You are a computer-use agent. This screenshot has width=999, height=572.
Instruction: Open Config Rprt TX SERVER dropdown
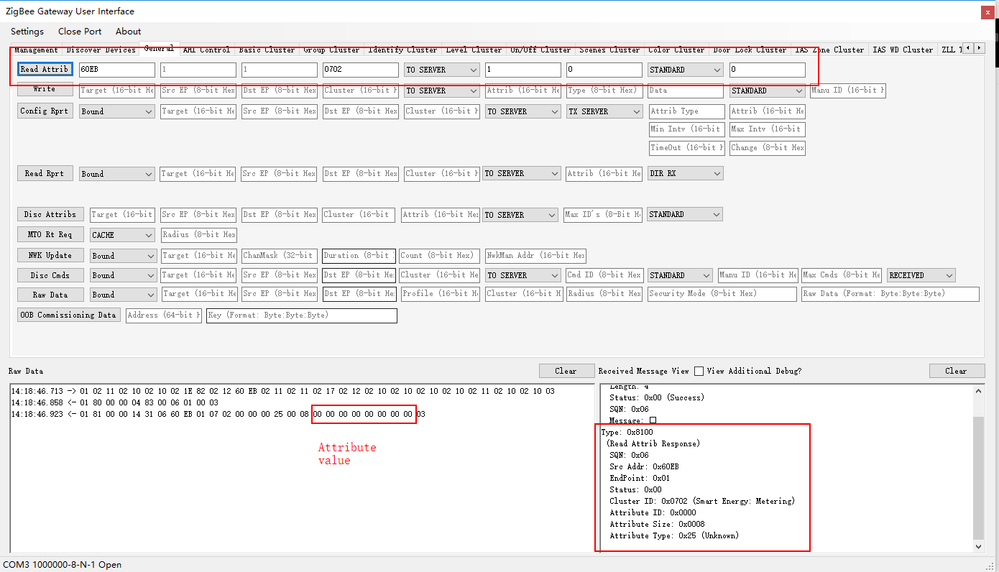(604, 111)
